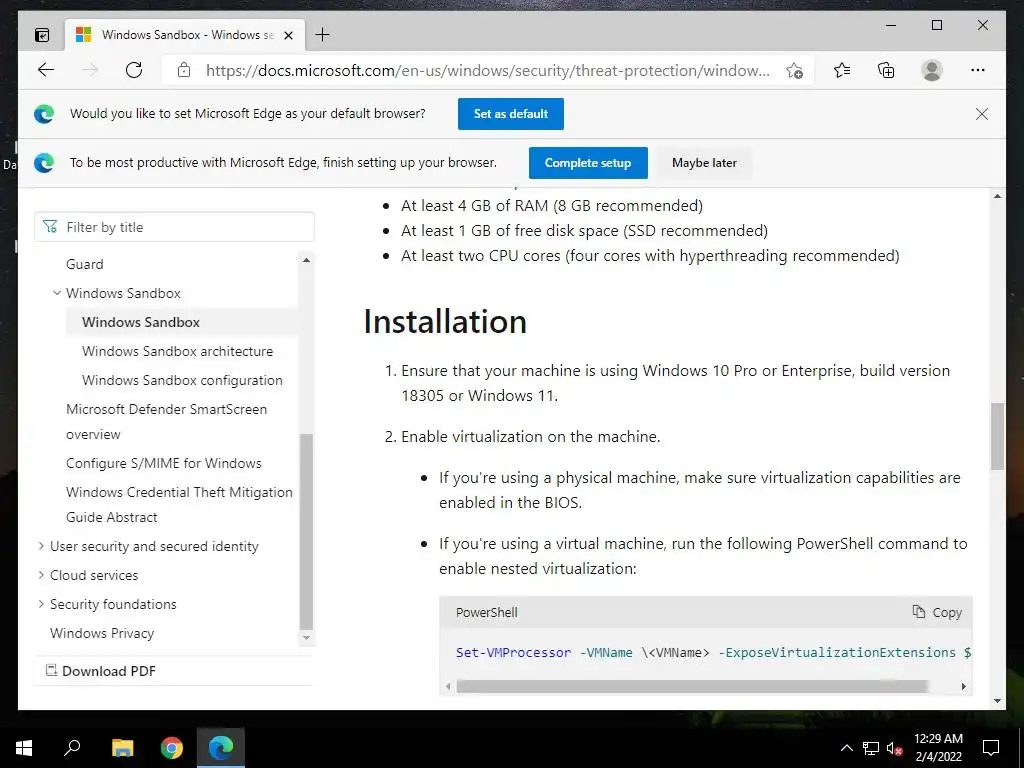
Task: Click the page vertical scrollbar thumb
Action: click(997, 436)
